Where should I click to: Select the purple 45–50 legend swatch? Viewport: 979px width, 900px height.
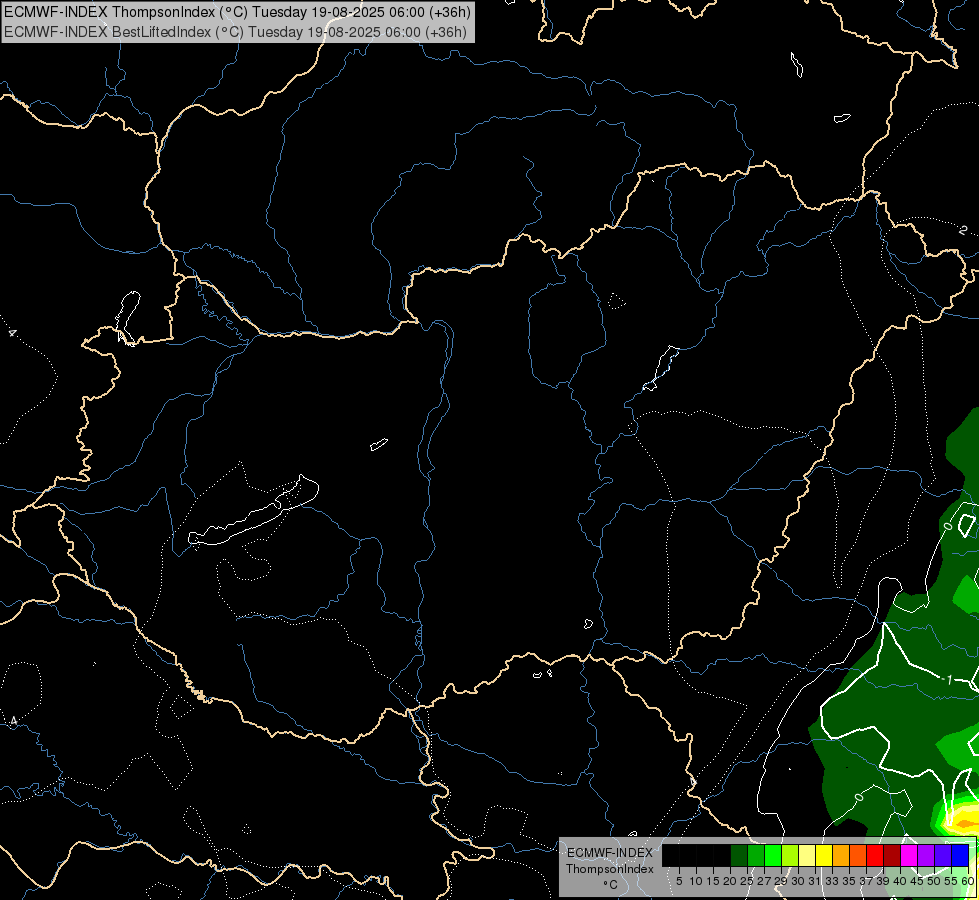[x=926, y=855]
